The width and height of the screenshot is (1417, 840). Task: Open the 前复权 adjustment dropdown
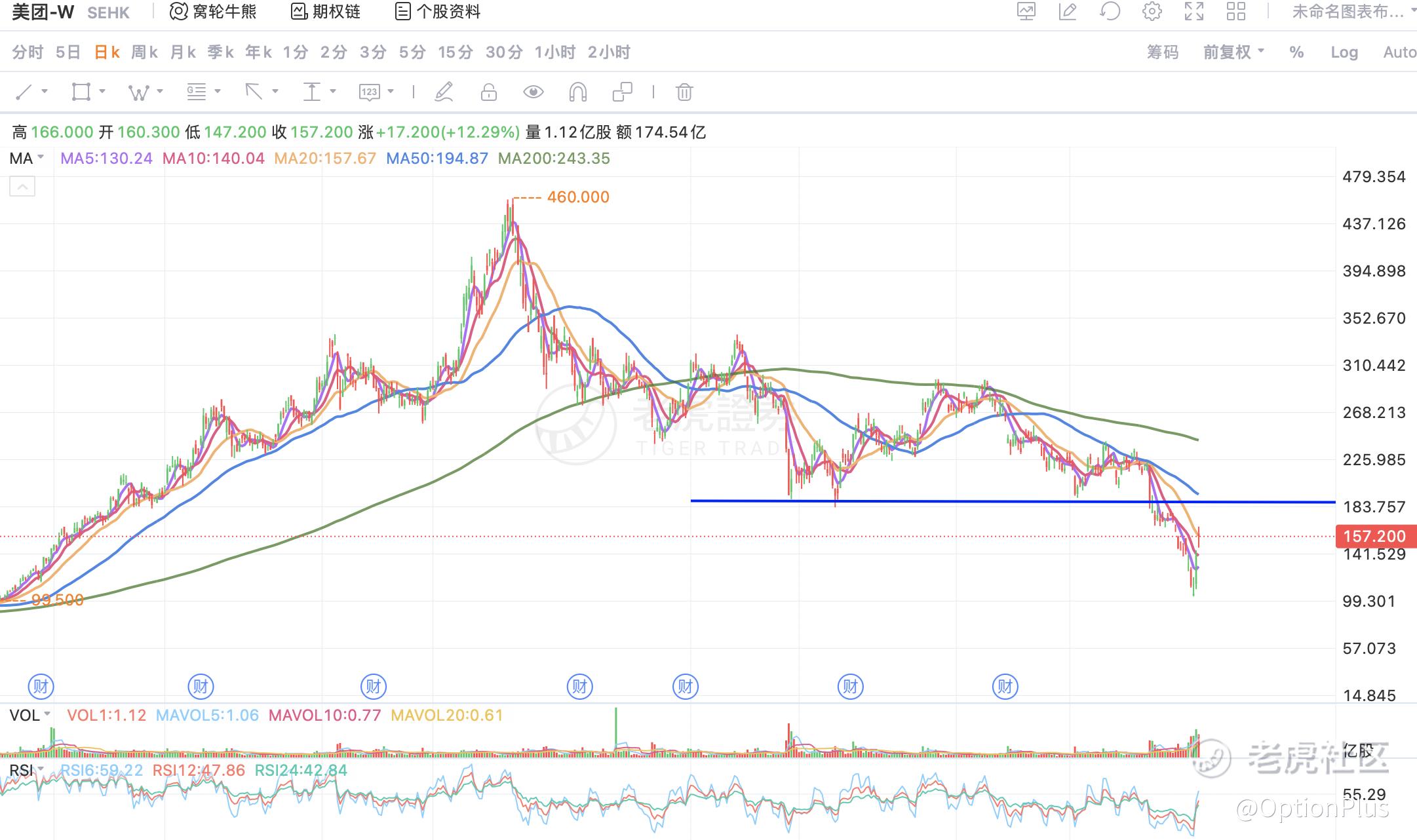1233,52
